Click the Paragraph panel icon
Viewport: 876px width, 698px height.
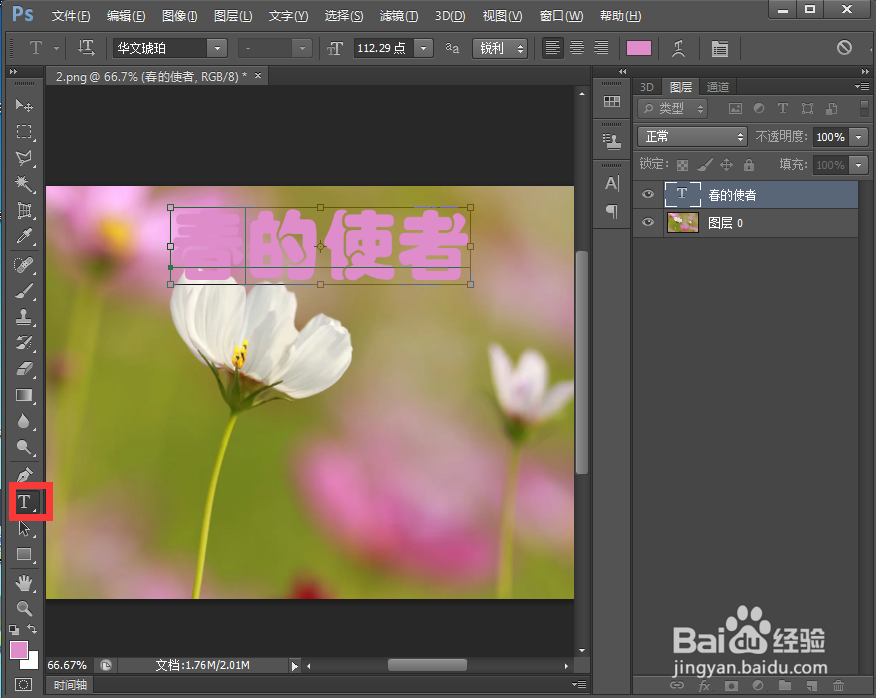pos(611,210)
